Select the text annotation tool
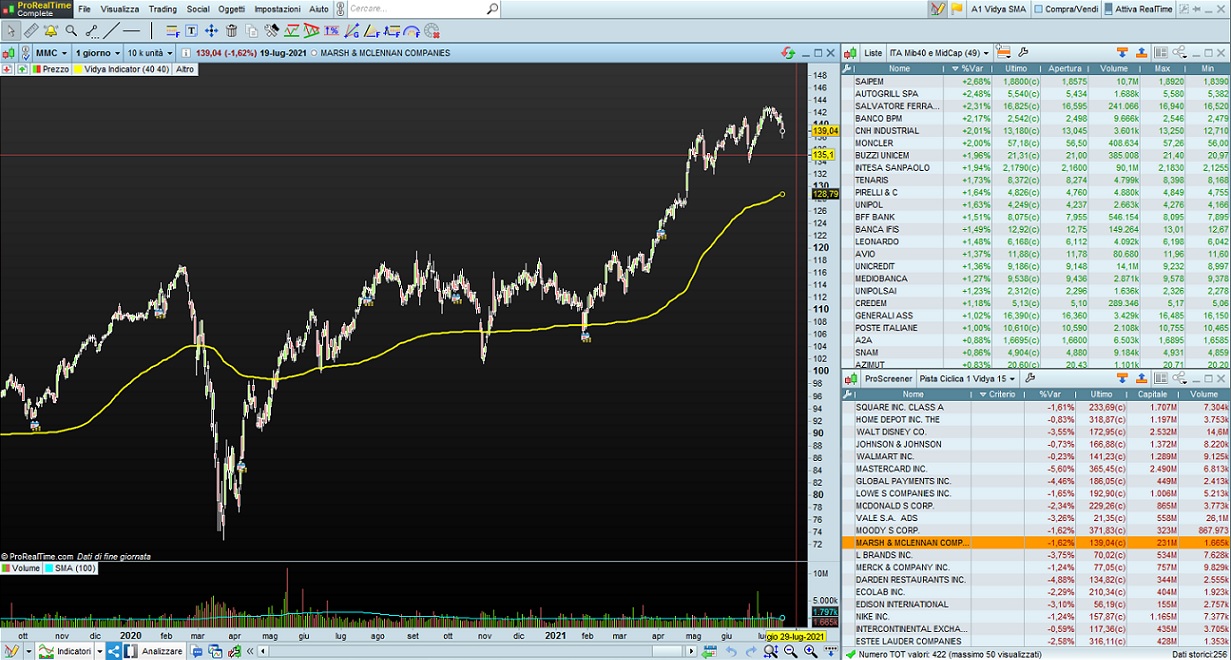This screenshot has width=1231, height=660. pos(191,31)
